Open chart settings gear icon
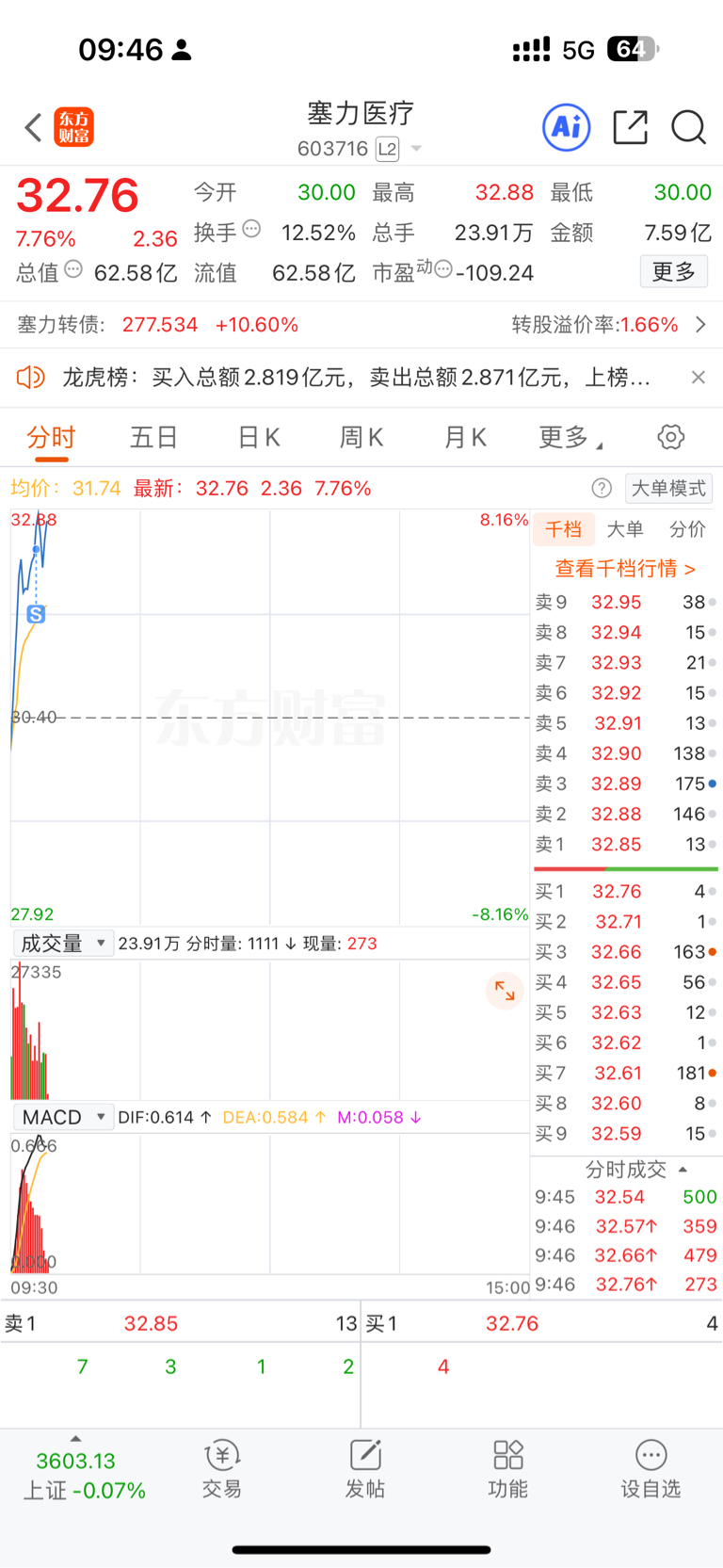The width and height of the screenshot is (723, 1568). pos(670,437)
